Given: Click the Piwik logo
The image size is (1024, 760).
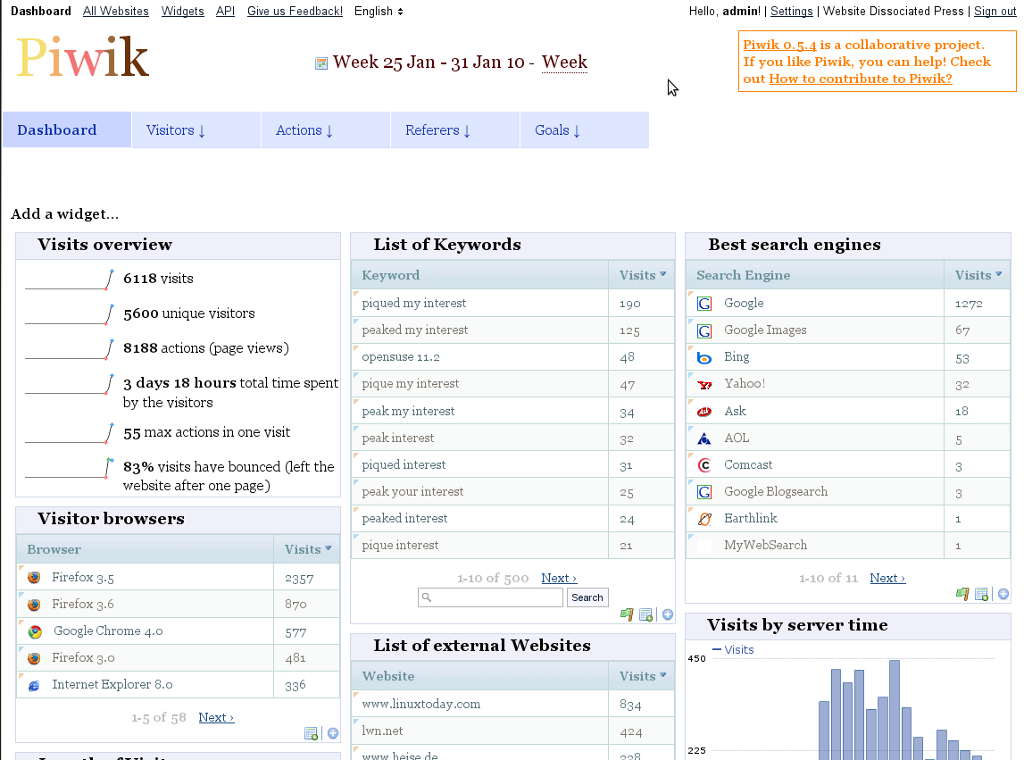Looking at the screenshot, I should [82, 57].
